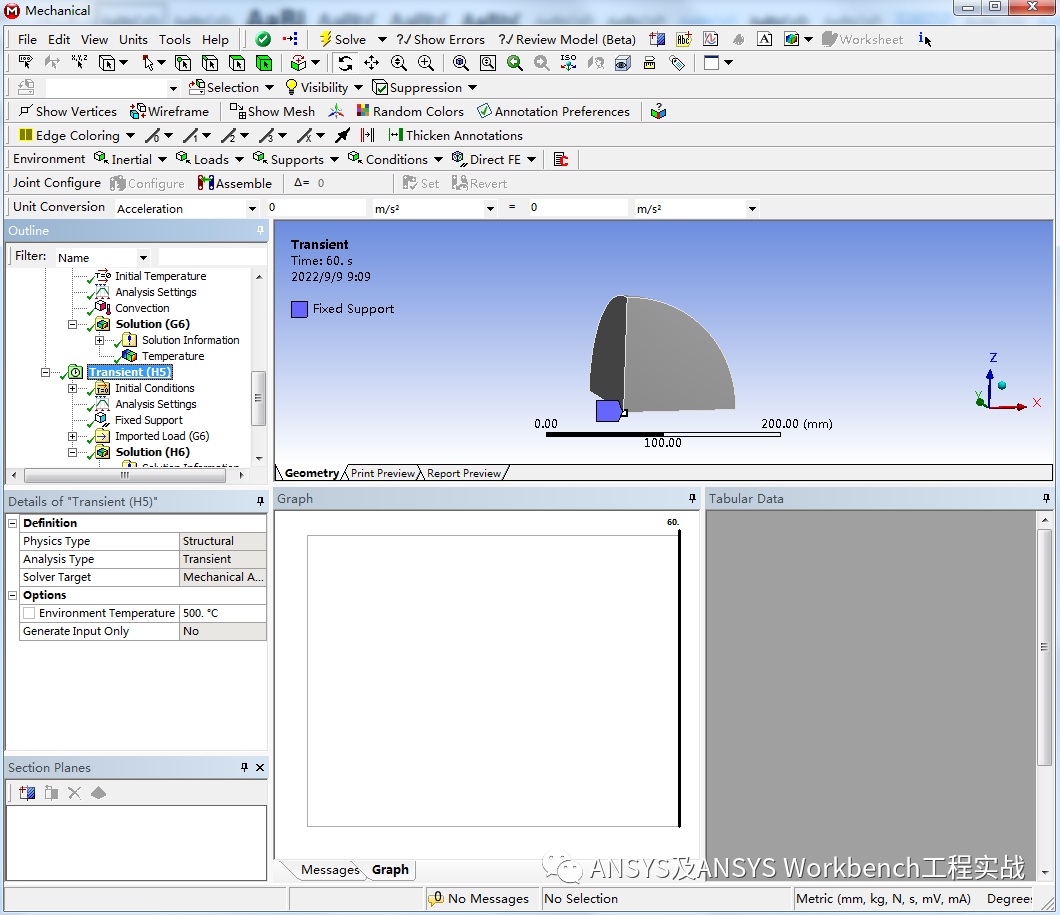
Task: Pin the Outline panel
Action: [x=260, y=230]
